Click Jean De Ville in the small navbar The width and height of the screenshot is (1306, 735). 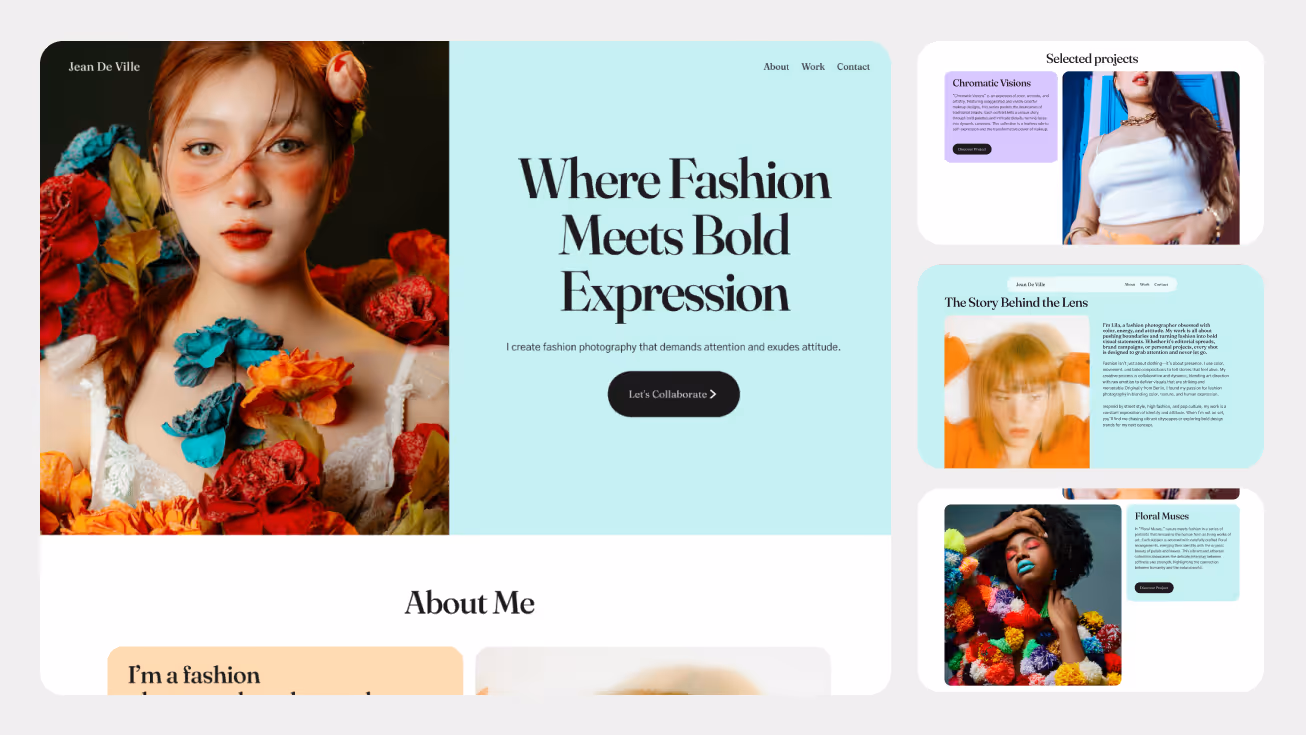[x=1030, y=284]
